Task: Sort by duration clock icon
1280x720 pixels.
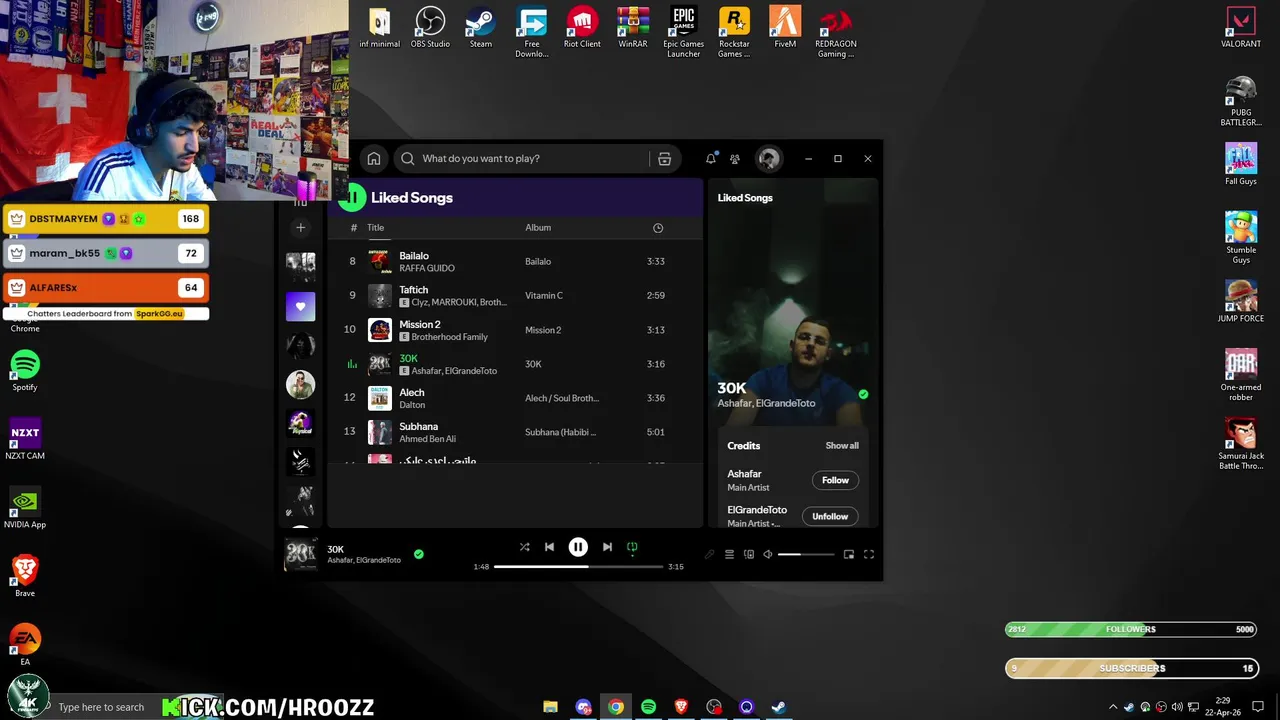Action: pos(658,228)
